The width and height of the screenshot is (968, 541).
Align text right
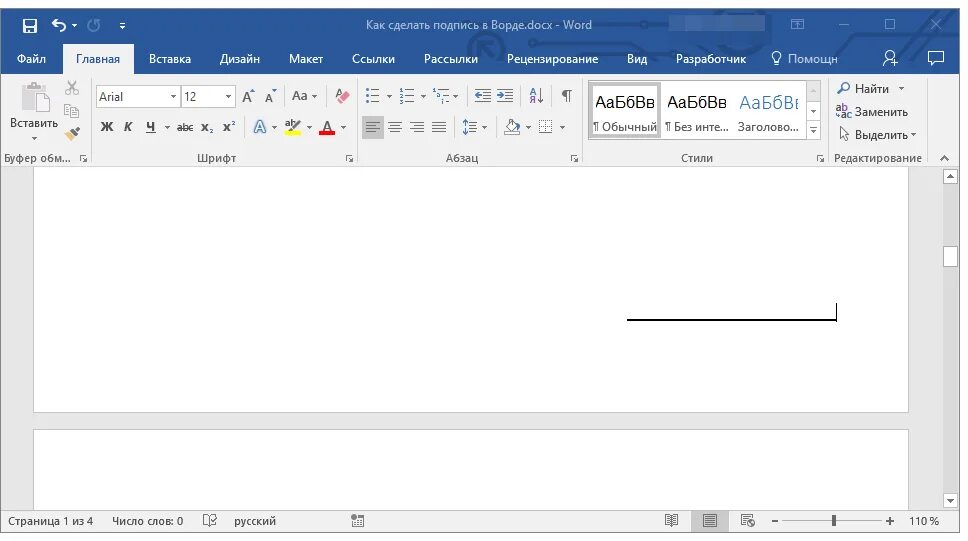tap(417, 127)
